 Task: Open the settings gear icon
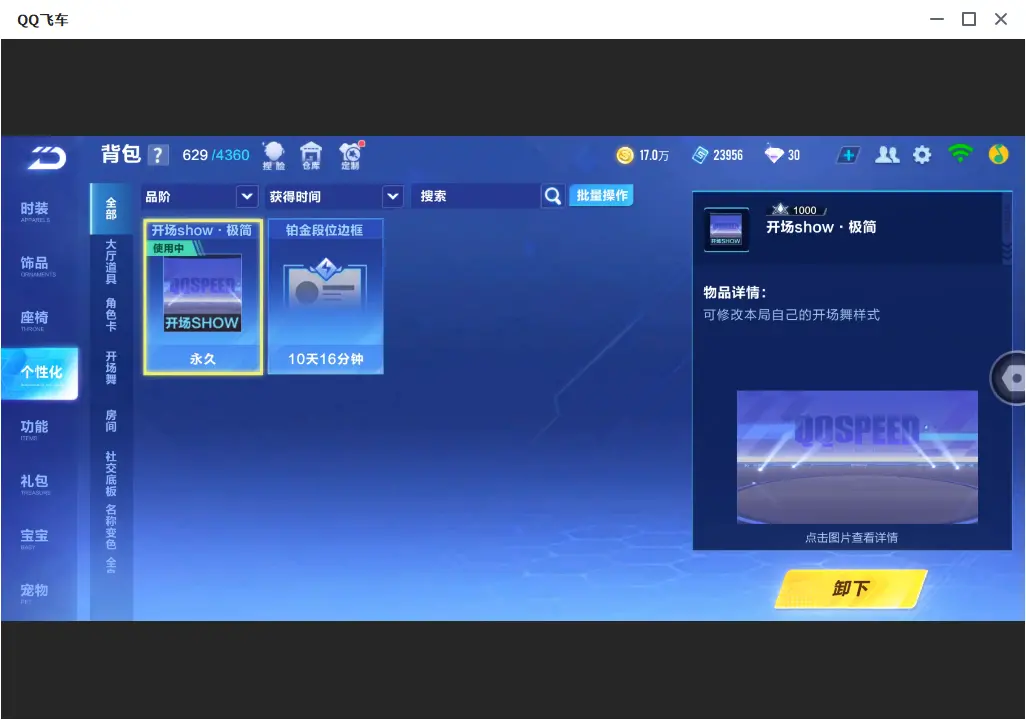[x=922, y=155]
